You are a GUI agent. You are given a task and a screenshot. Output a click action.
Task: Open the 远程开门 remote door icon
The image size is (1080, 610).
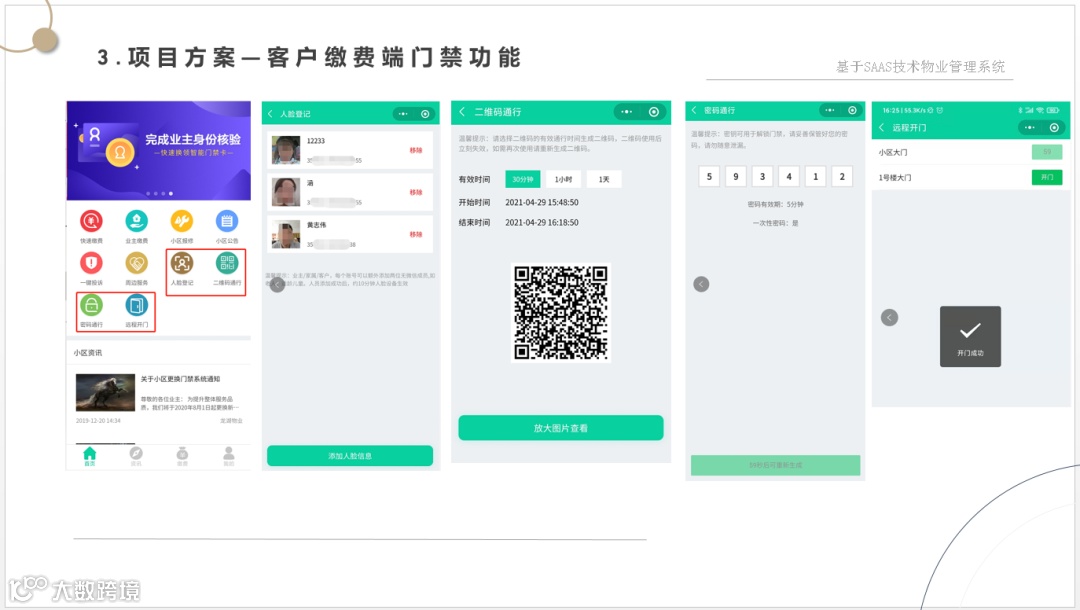click(x=136, y=304)
